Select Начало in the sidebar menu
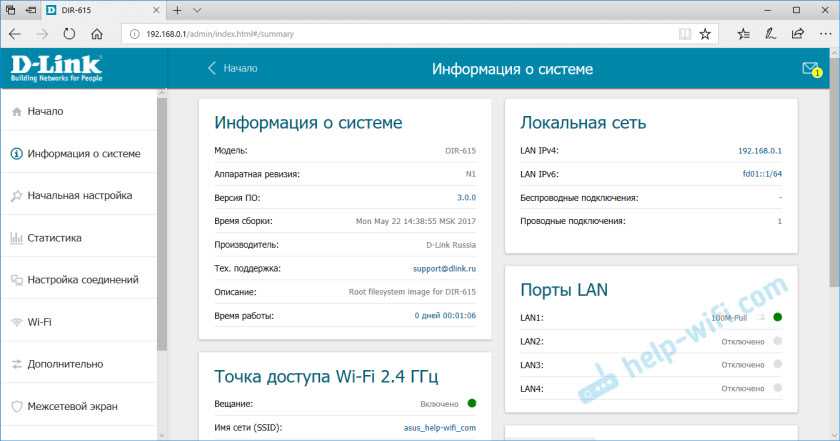The image size is (840, 441). click(45, 112)
